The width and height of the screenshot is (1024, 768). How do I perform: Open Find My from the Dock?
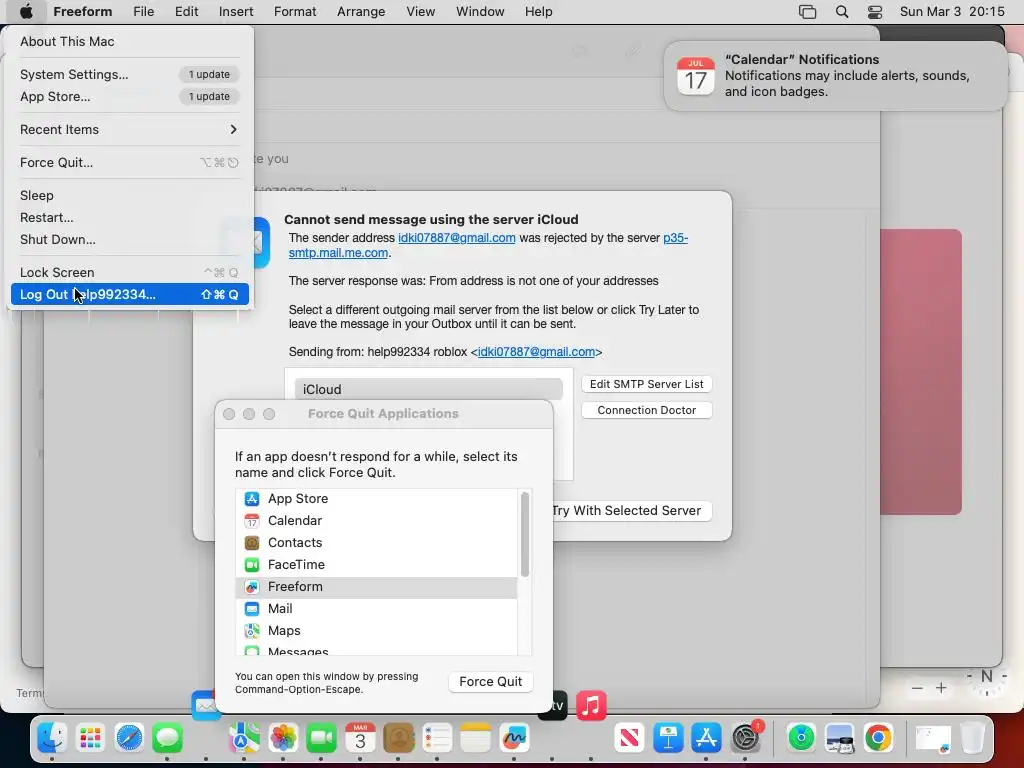[x=801, y=738]
